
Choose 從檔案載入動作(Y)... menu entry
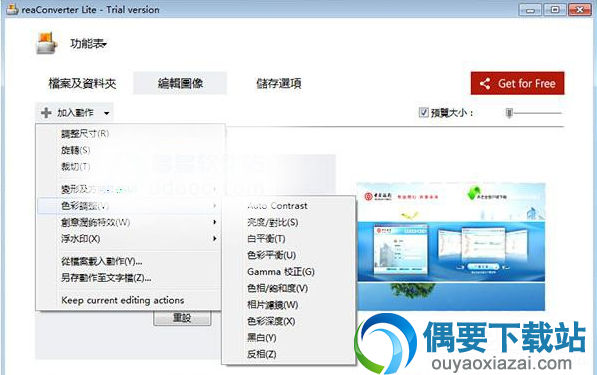click(129, 261)
